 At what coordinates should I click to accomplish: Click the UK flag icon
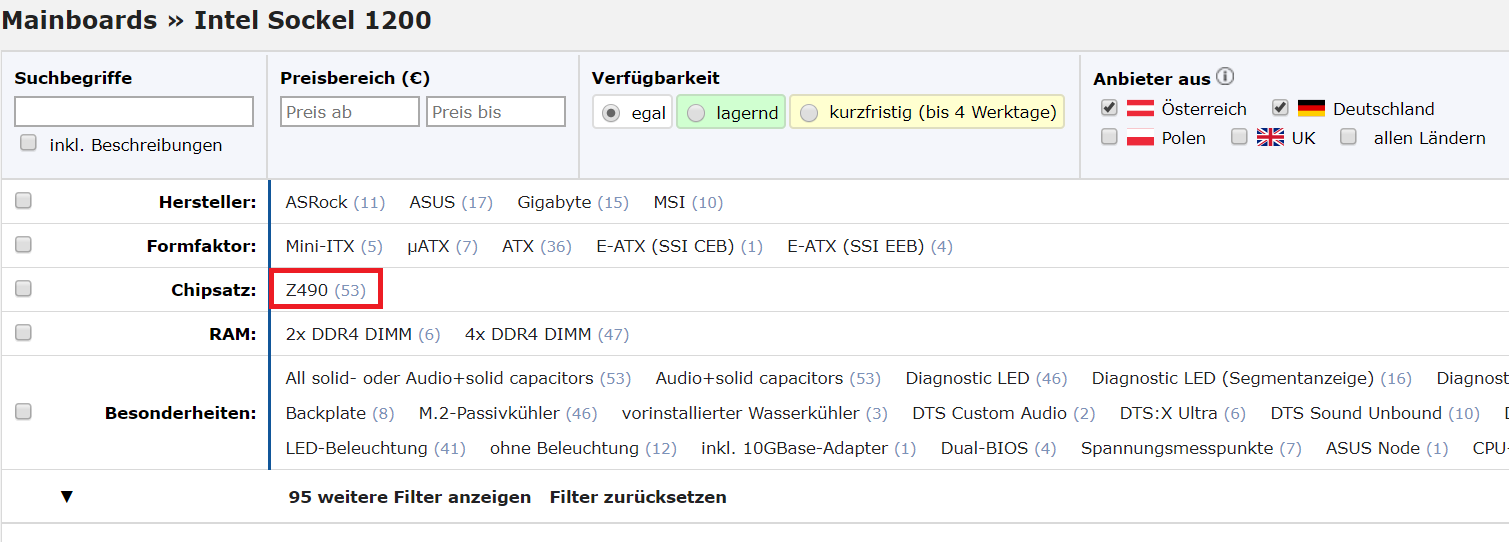click(1270, 138)
